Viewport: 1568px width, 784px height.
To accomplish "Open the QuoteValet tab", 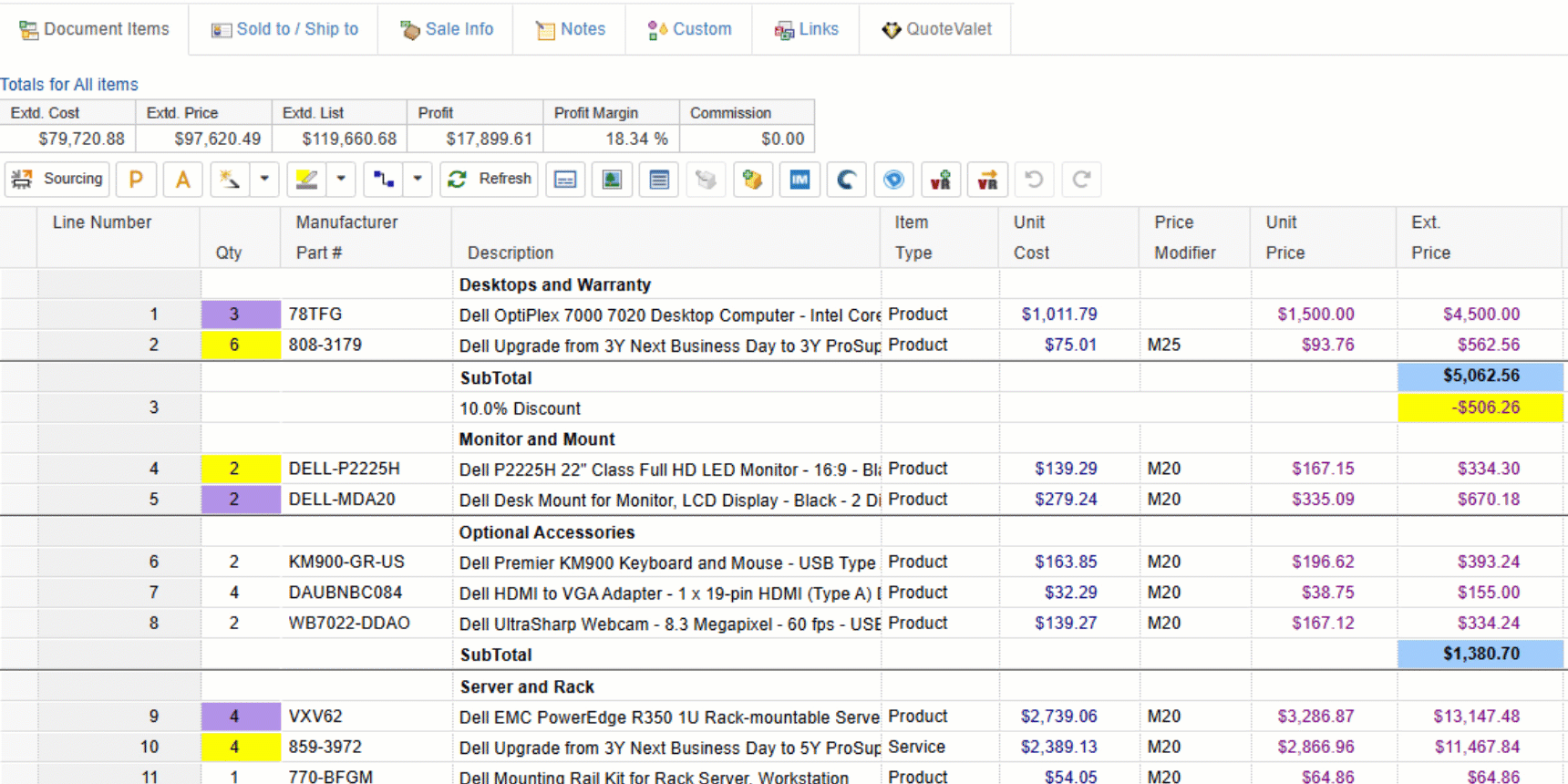I will pyautogui.click(x=936, y=29).
